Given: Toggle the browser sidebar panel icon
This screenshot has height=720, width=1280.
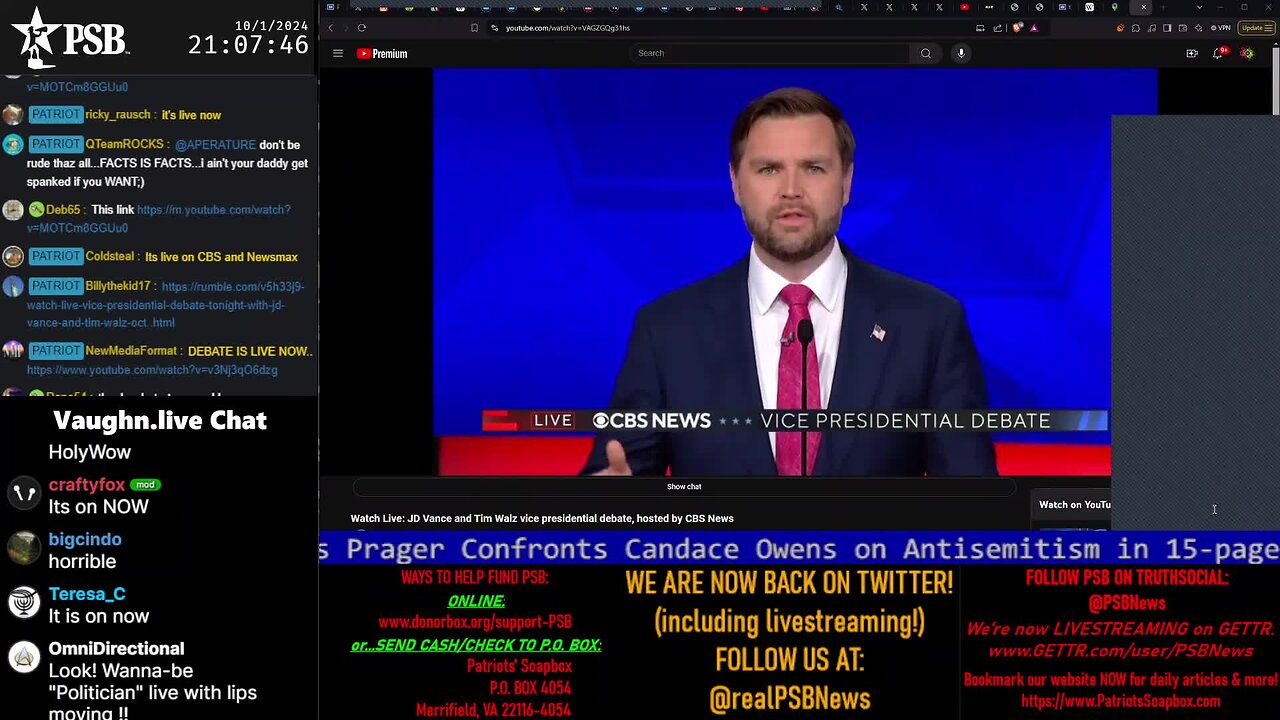Looking at the screenshot, I should 1167,28.
